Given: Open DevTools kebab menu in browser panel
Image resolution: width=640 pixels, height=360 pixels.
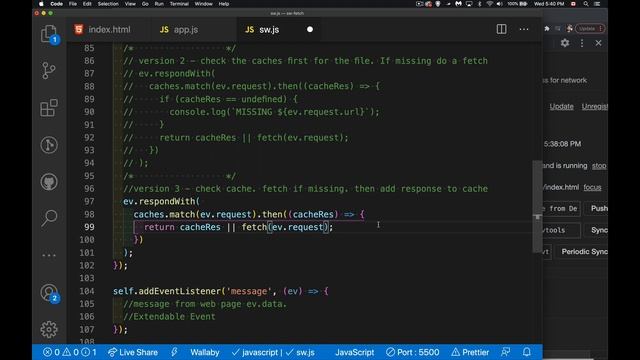Looking at the screenshot, I should tap(582, 43).
